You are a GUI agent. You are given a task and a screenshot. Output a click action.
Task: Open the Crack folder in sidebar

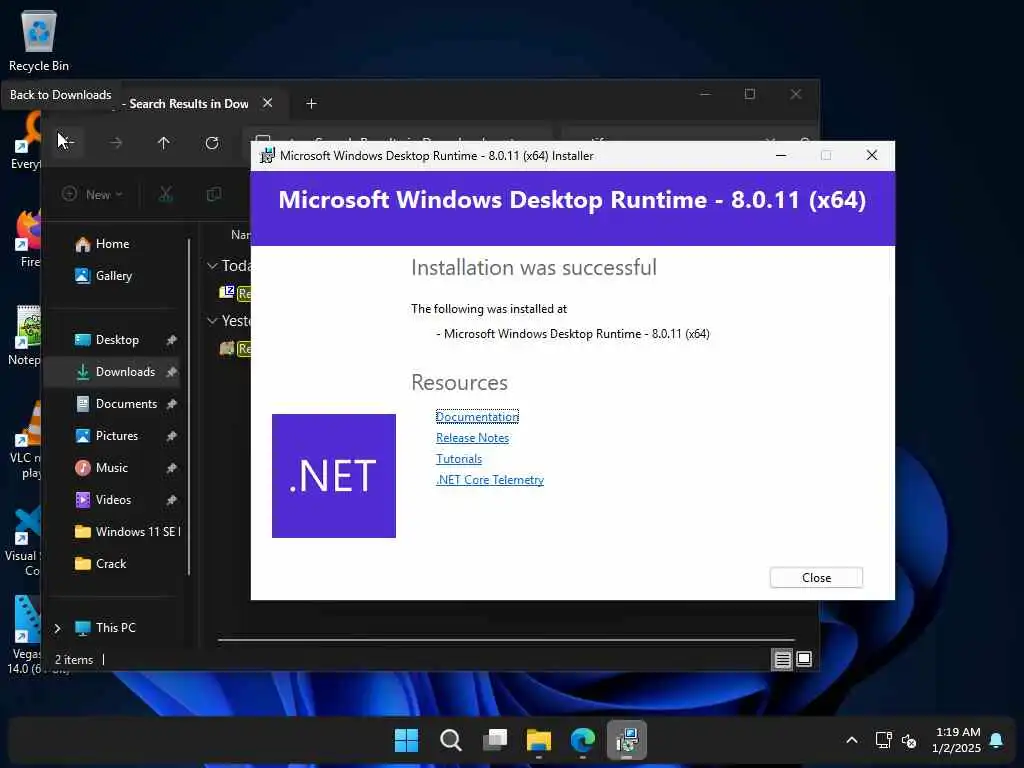[x=110, y=564]
